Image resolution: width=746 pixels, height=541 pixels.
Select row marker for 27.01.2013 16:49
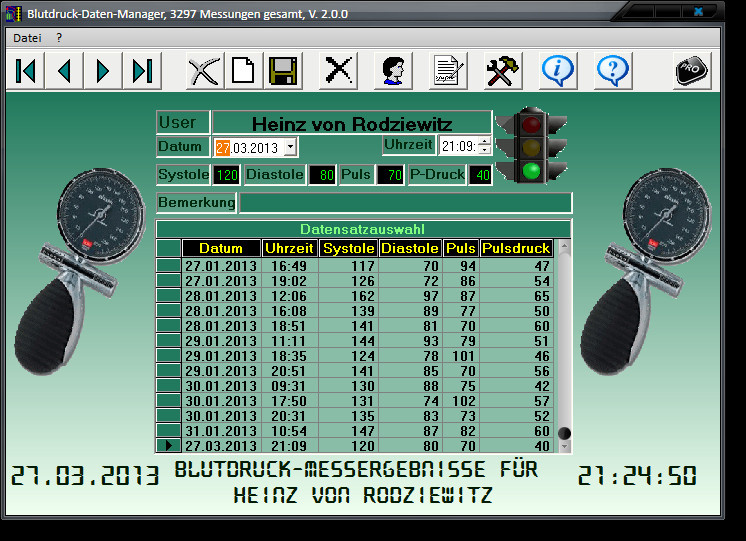168,266
